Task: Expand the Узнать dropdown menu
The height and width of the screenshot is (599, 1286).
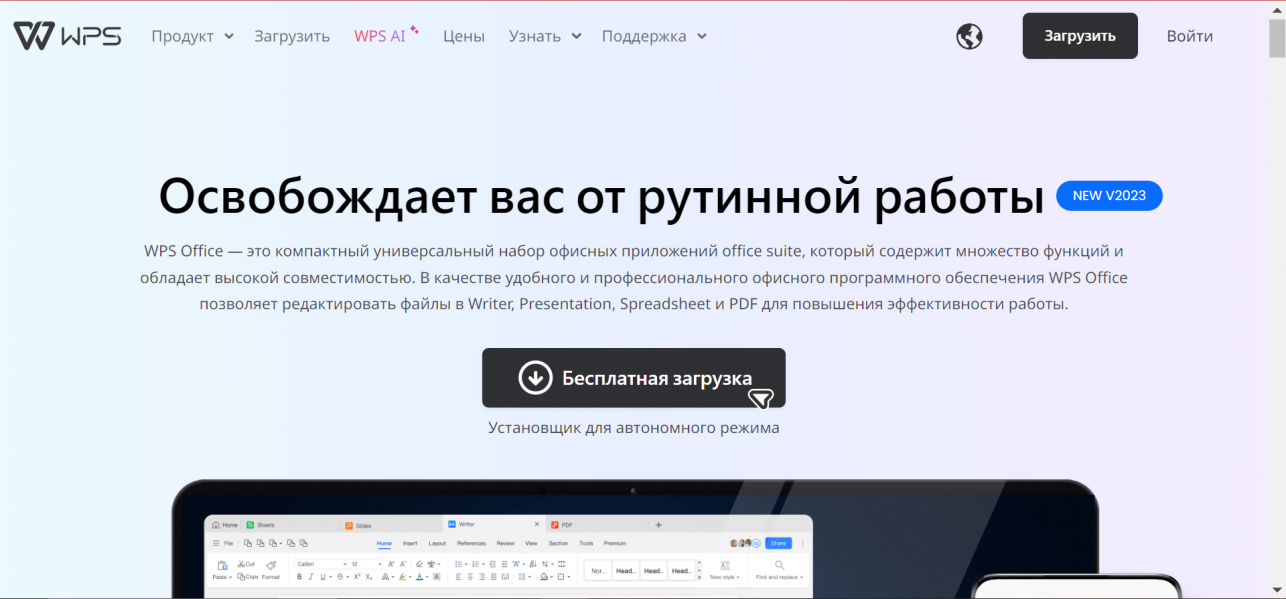Action: pyautogui.click(x=544, y=36)
